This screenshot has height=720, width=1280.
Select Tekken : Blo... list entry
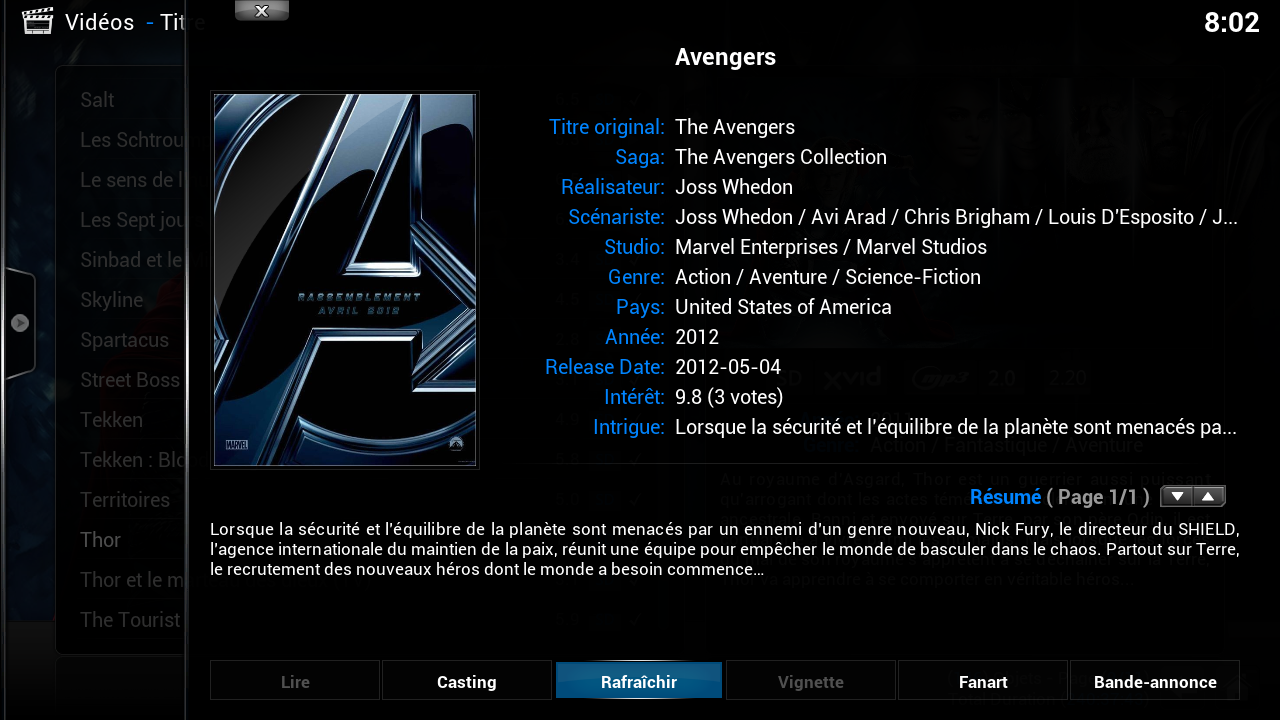[132, 460]
